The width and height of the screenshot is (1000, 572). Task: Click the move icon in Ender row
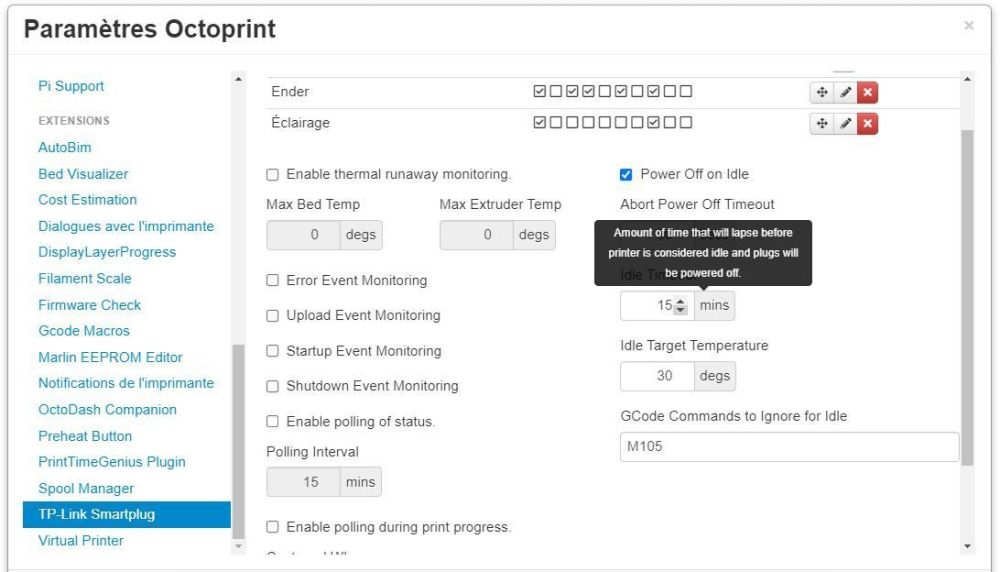pyautogui.click(x=821, y=92)
